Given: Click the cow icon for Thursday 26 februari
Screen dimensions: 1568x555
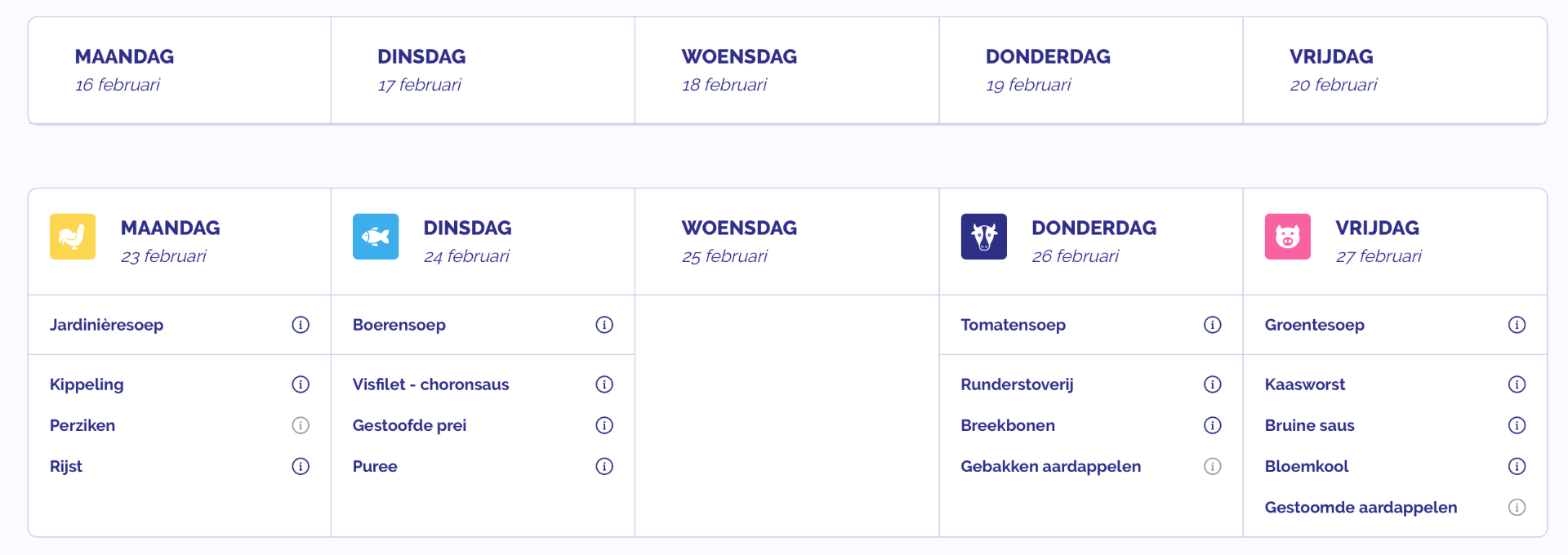Looking at the screenshot, I should (x=984, y=237).
